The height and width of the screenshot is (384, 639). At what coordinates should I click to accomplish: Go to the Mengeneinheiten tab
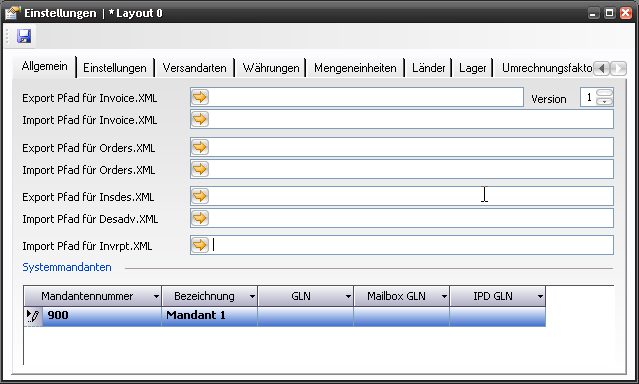pyautogui.click(x=355, y=68)
